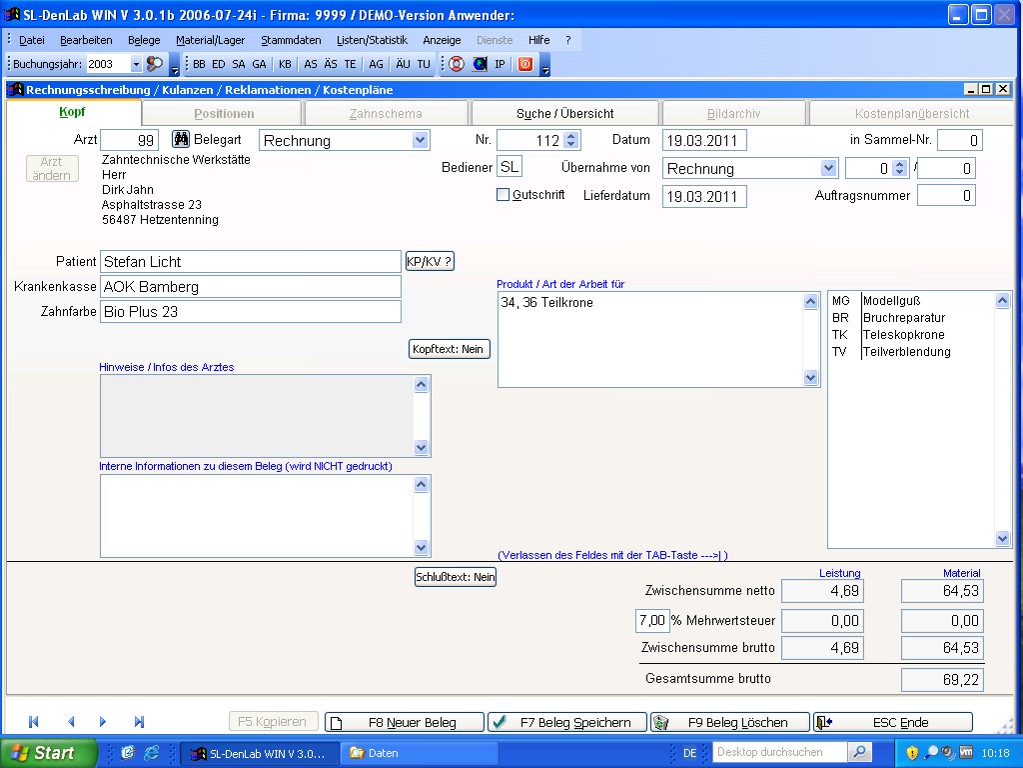Click F7 Beleg Speichern button

tap(567, 722)
